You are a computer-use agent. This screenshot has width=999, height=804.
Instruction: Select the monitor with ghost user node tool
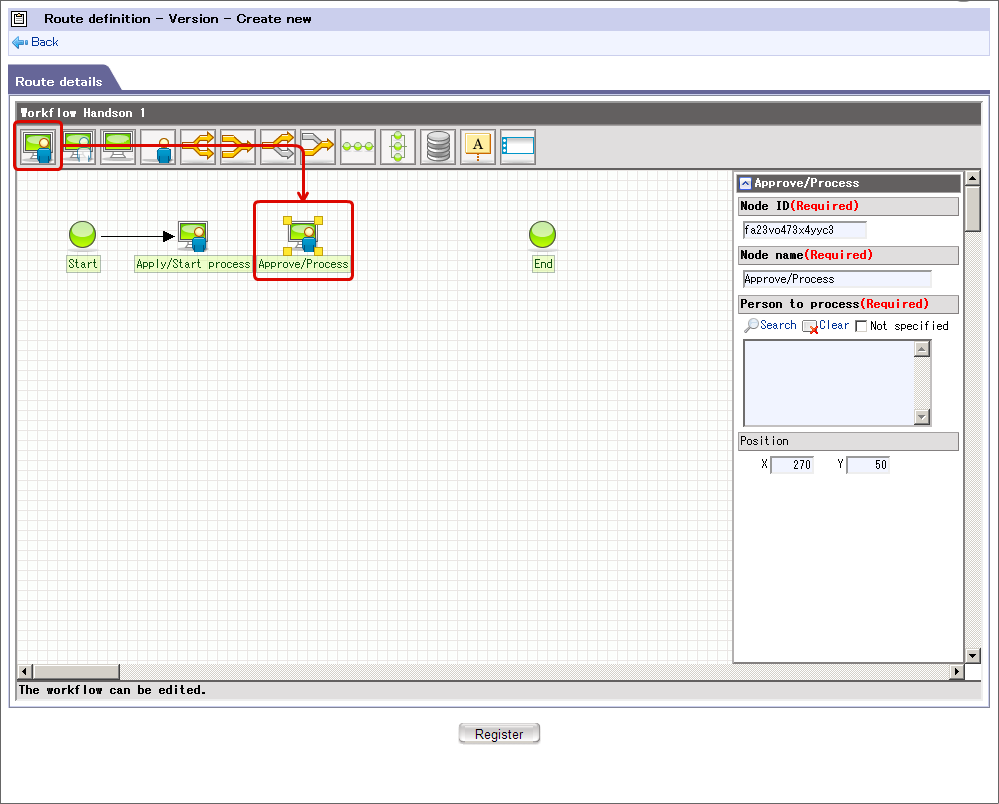(x=78, y=147)
